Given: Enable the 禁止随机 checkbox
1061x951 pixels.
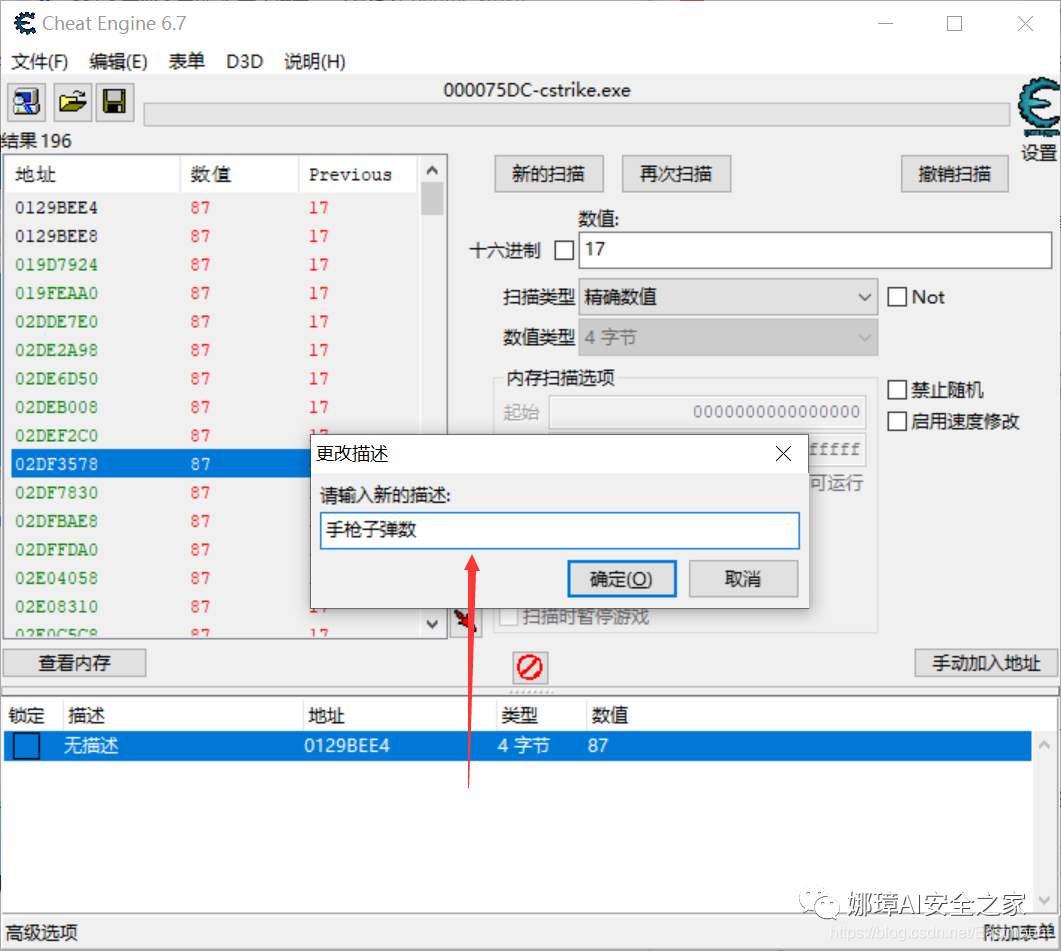Looking at the screenshot, I should (x=897, y=390).
